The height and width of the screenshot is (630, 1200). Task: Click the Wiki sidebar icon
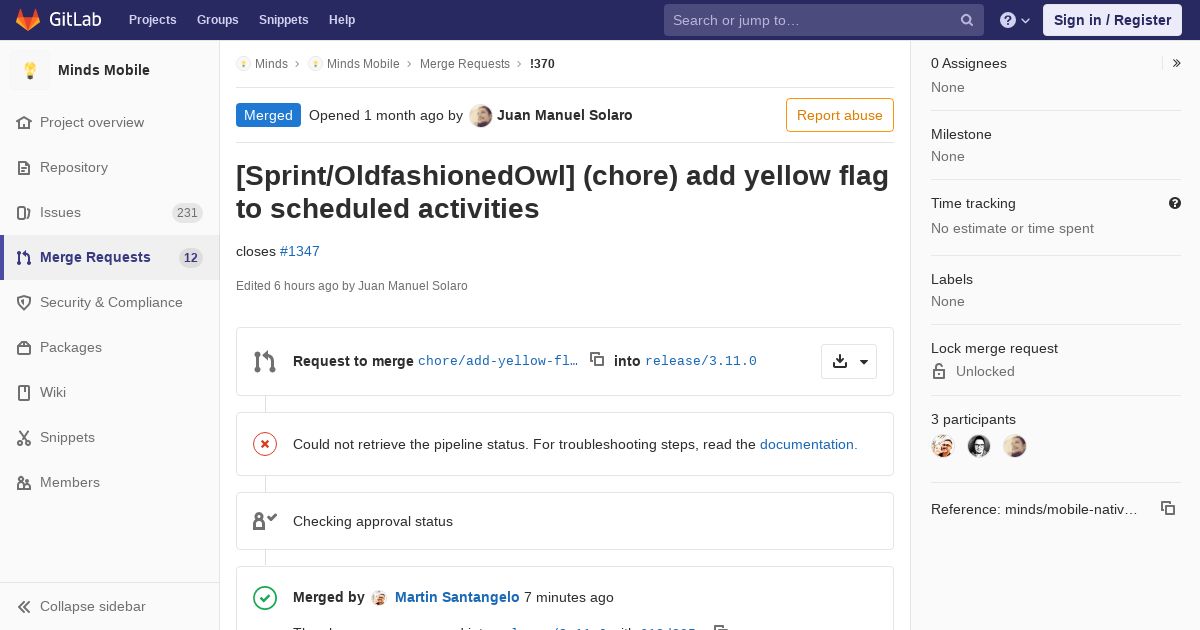24,392
